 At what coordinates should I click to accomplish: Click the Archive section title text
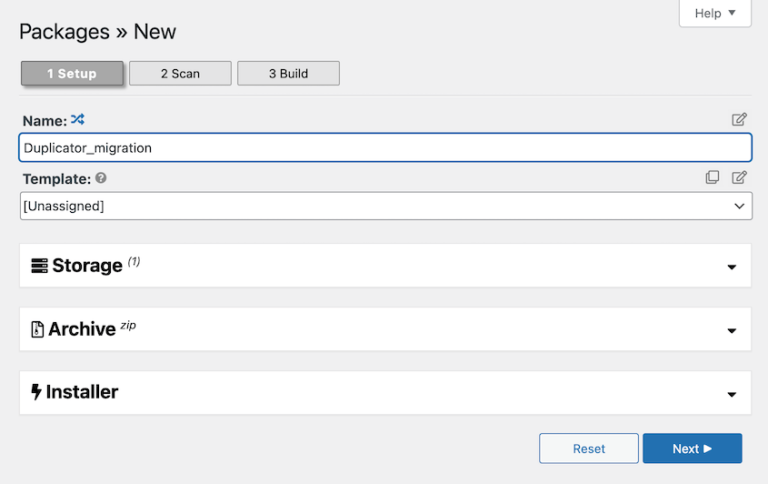pyautogui.click(x=82, y=329)
